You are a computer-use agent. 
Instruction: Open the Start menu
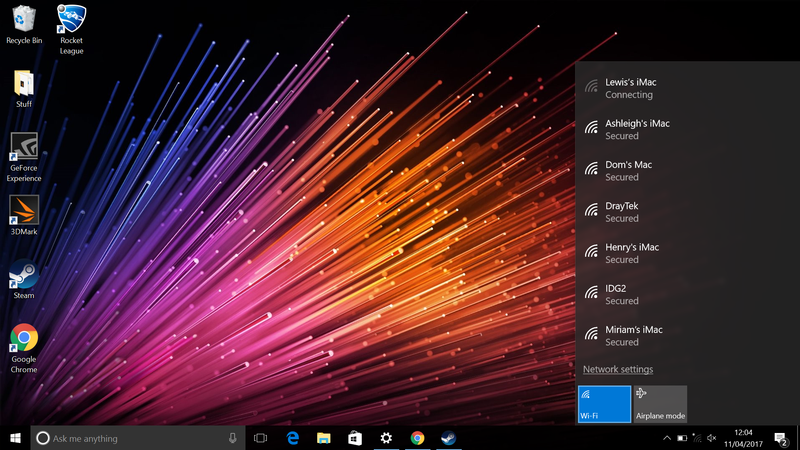pos(15,438)
